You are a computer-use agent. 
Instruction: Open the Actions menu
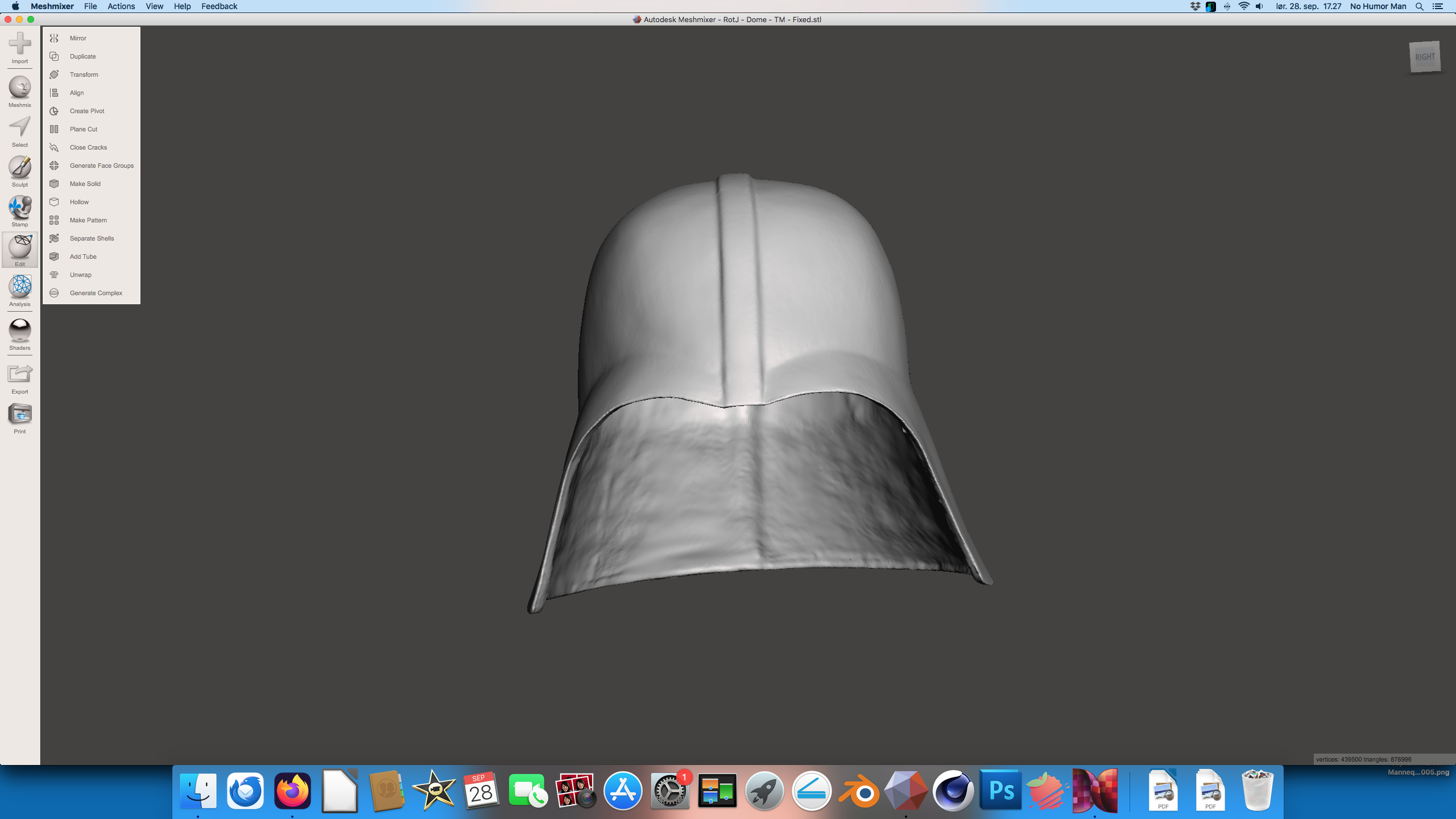tap(121, 6)
